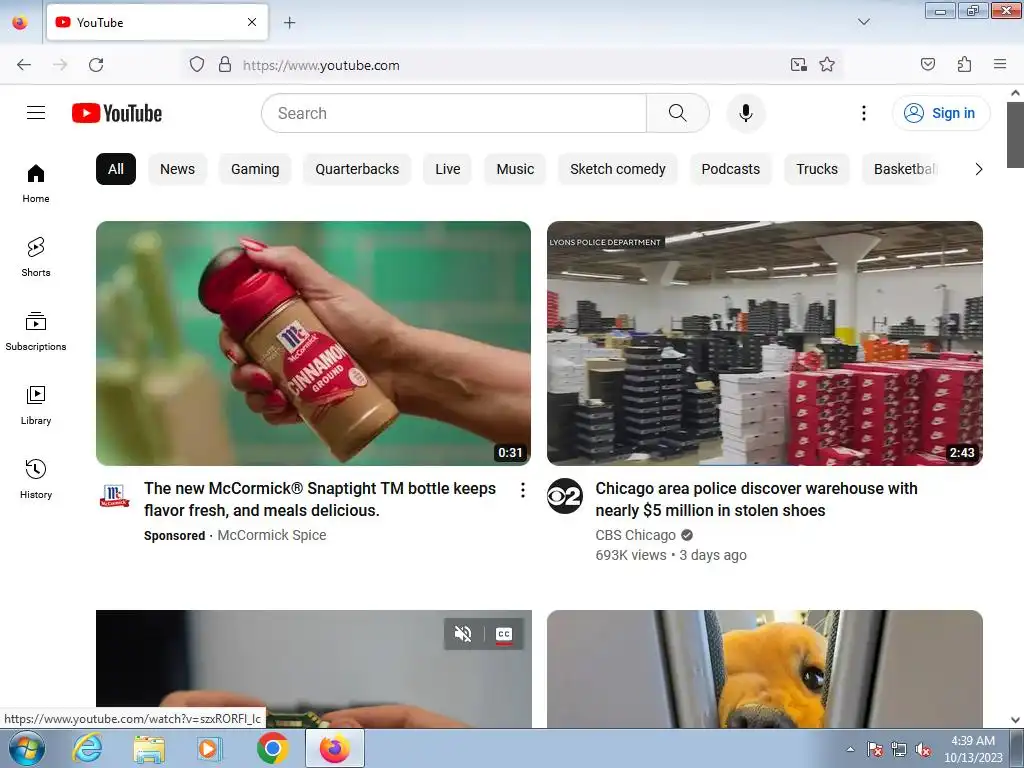The image size is (1024, 768).
Task: Open Firefox extensions puzzle icon
Action: (964, 64)
